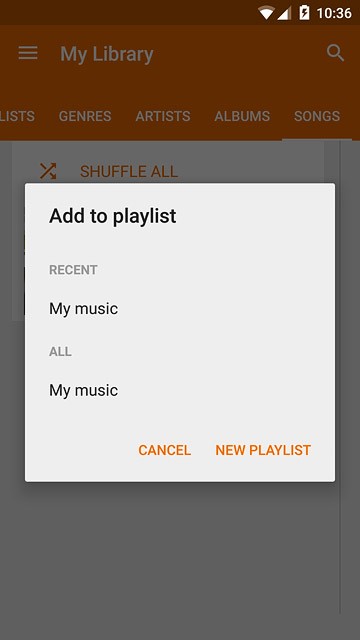The height and width of the screenshot is (640, 360).
Task: Choose My music under ALL
Action: click(x=180, y=390)
